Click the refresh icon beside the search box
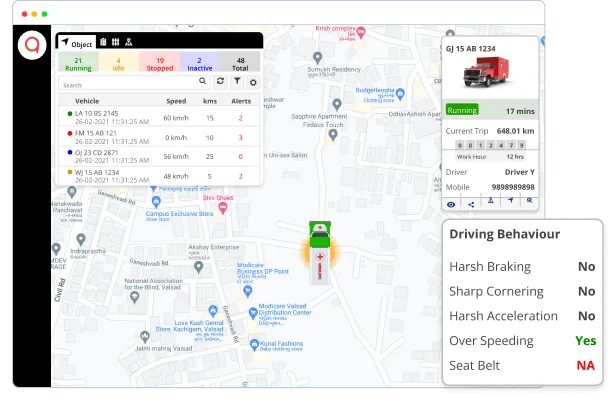 [x=220, y=81]
